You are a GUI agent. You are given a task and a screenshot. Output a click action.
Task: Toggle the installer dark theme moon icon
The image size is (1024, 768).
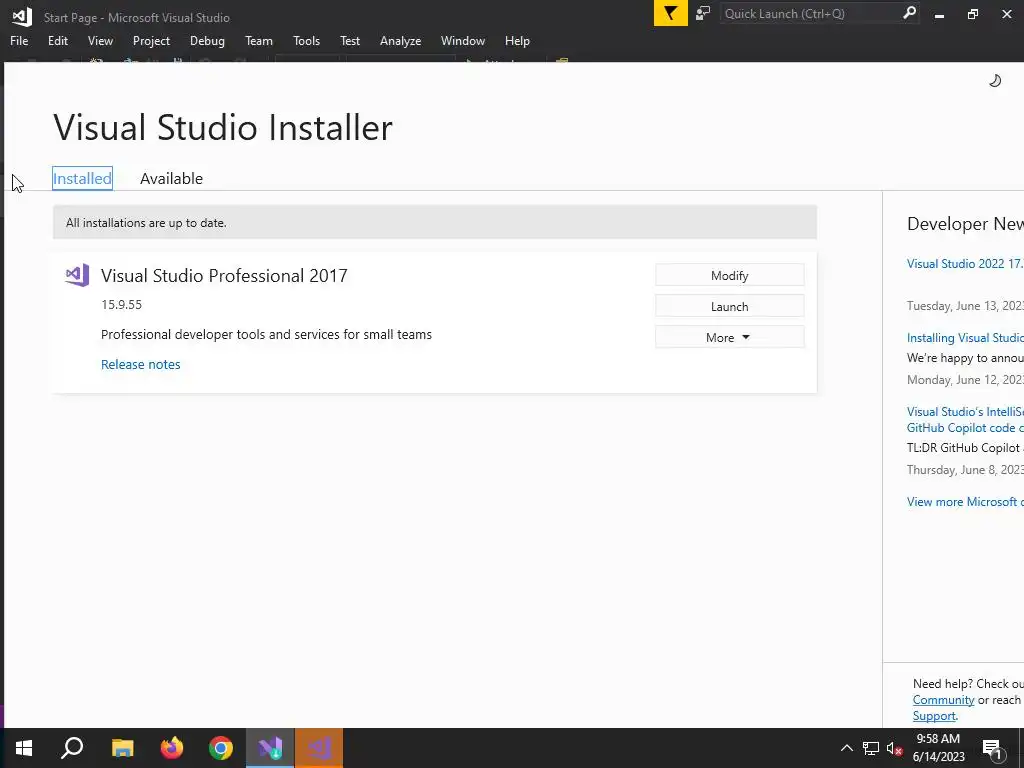pyautogui.click(x=995, y=80)
